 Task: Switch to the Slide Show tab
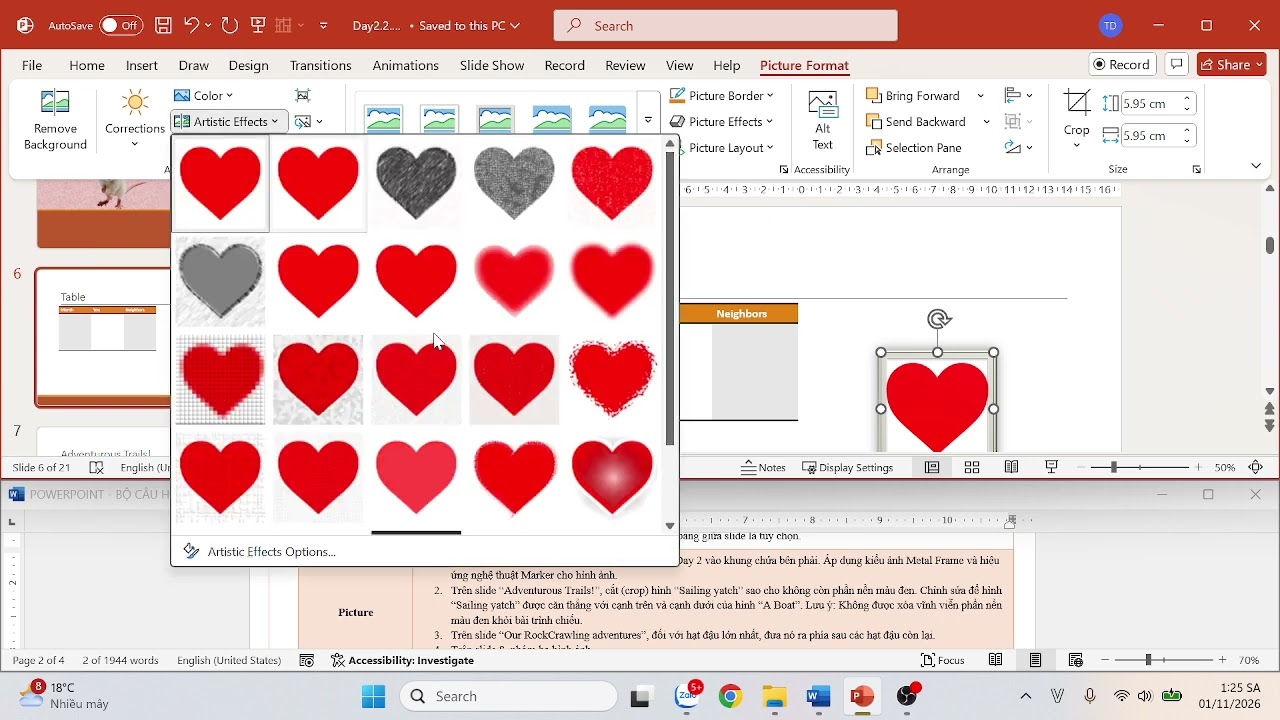[x=492, y=65]
